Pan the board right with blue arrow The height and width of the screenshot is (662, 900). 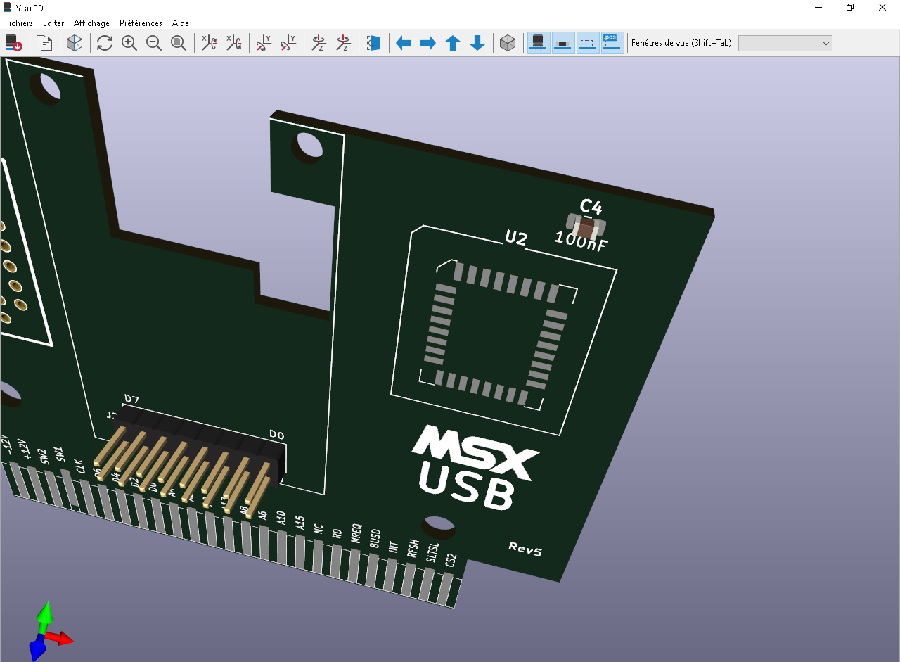coord(428,43)
